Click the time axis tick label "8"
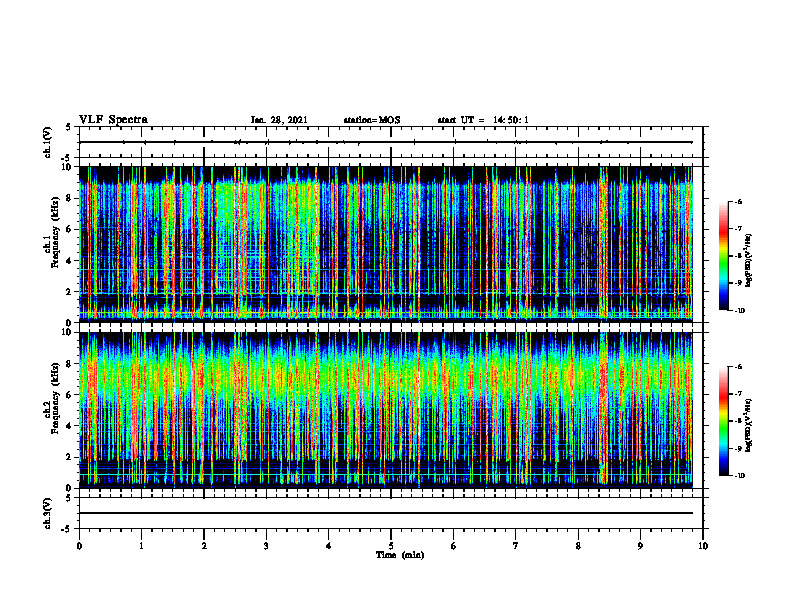Viewport: 792px width, 612px height. [578, 546]
